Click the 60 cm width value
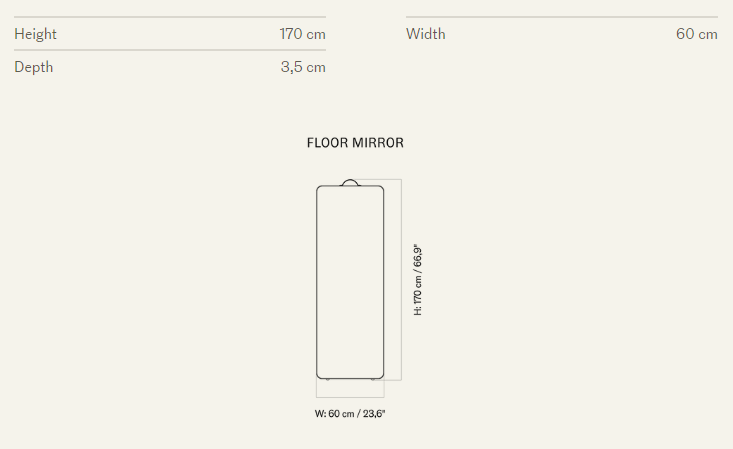Screen dimensions: 733x449 (x=697, y=34)
